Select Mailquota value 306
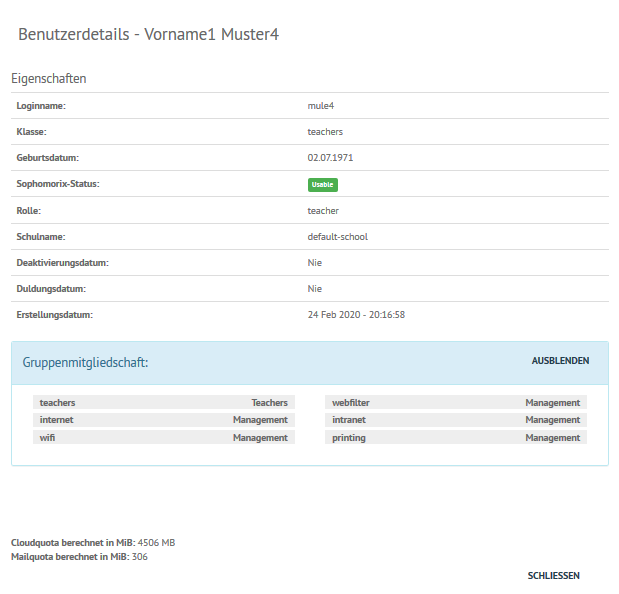This screenshot has height=594, width=619. 140,557
